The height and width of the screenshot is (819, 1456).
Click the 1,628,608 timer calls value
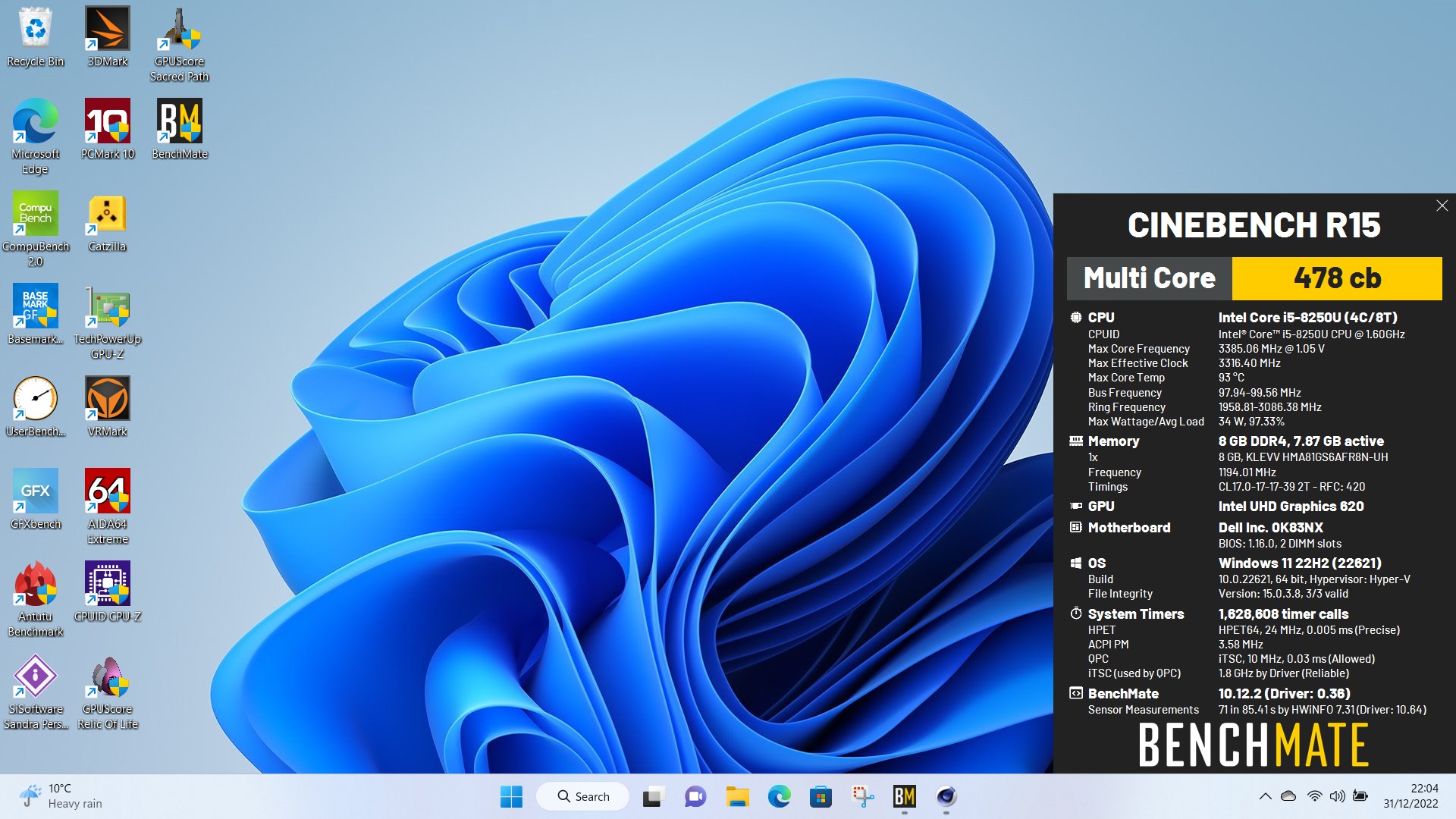click(1283, 614)
